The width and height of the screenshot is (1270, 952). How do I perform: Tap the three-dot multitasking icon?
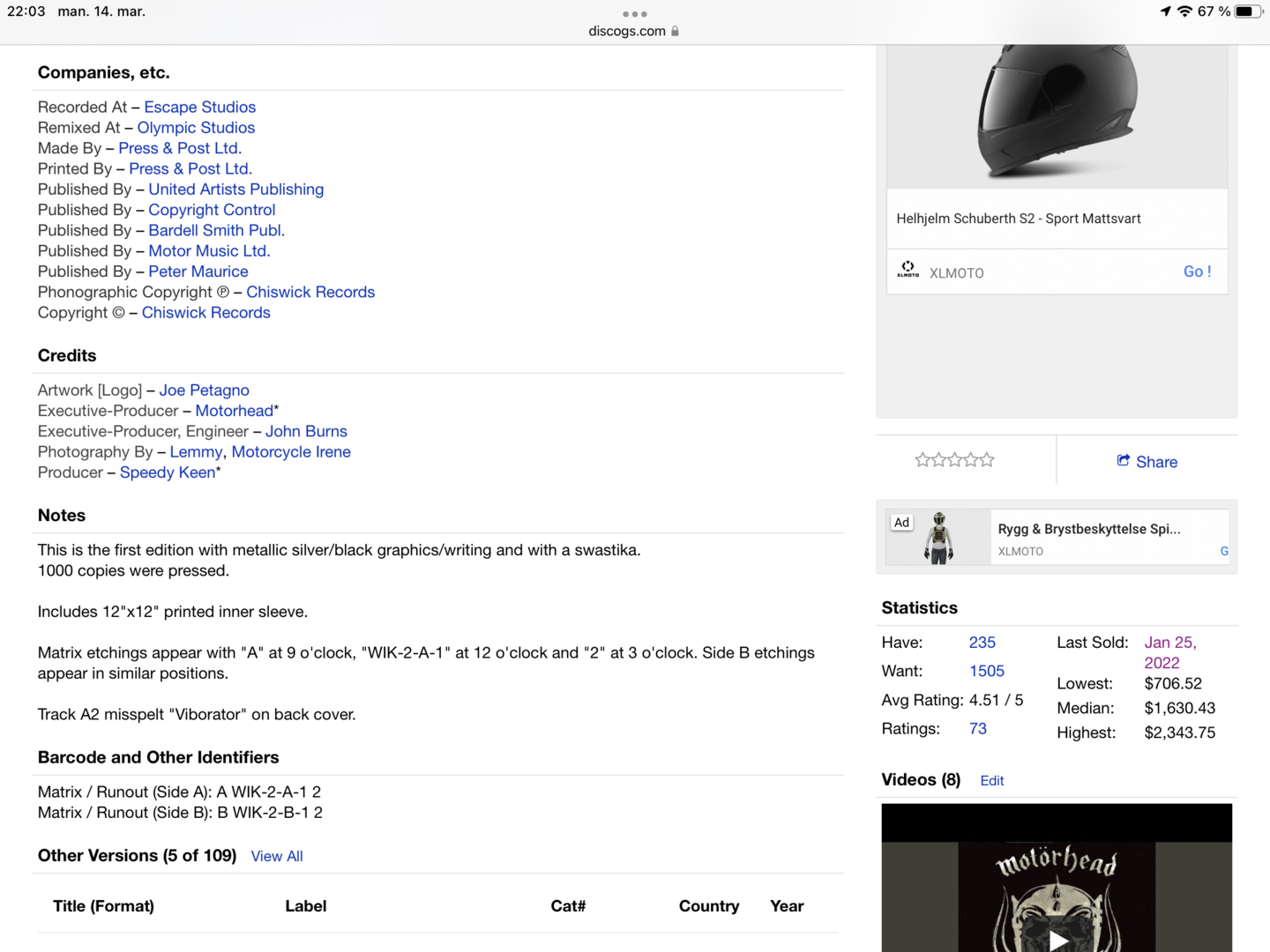(634, 14)
